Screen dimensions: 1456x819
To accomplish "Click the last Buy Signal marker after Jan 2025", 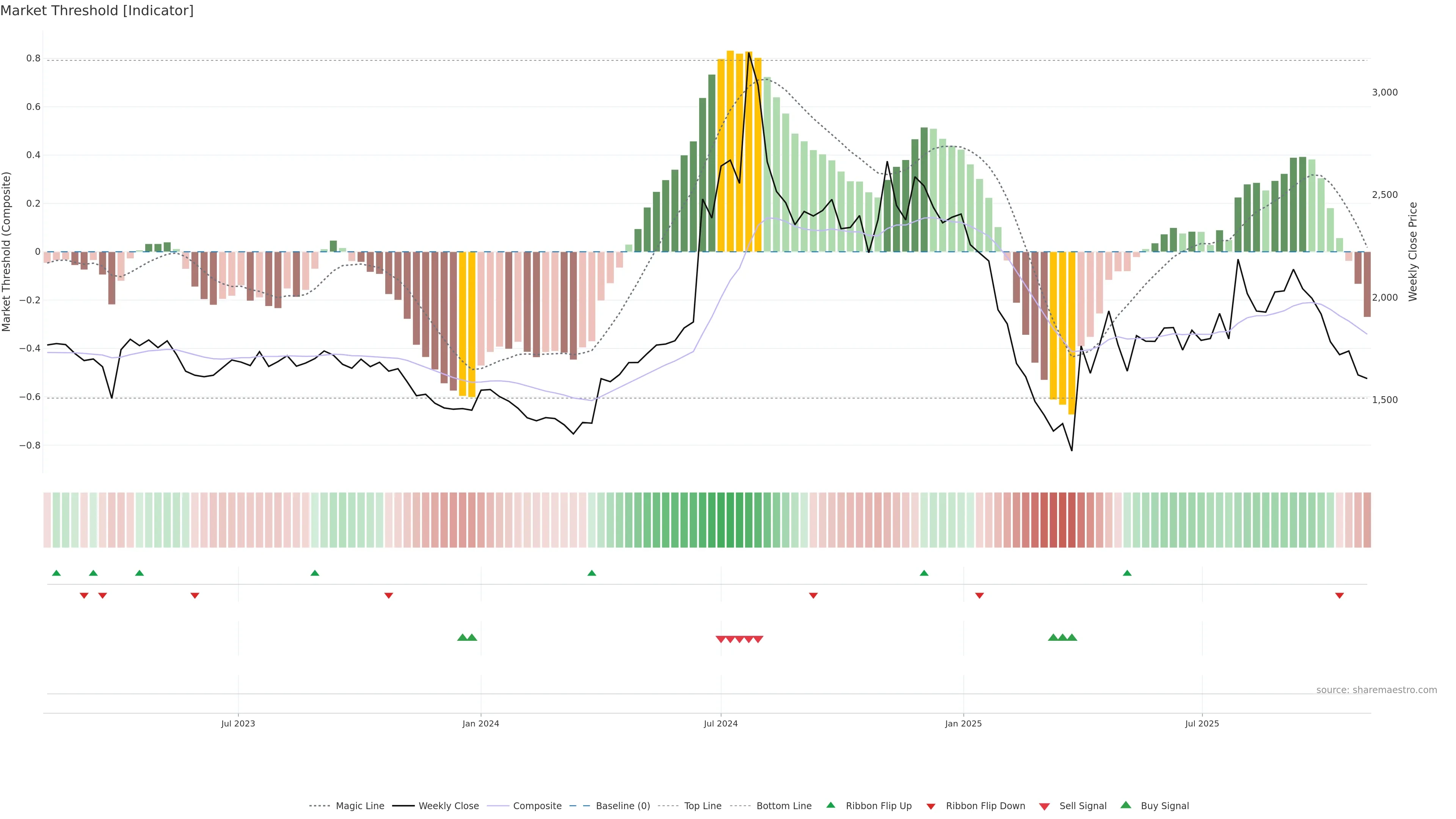I will (x=1072, y=637).
